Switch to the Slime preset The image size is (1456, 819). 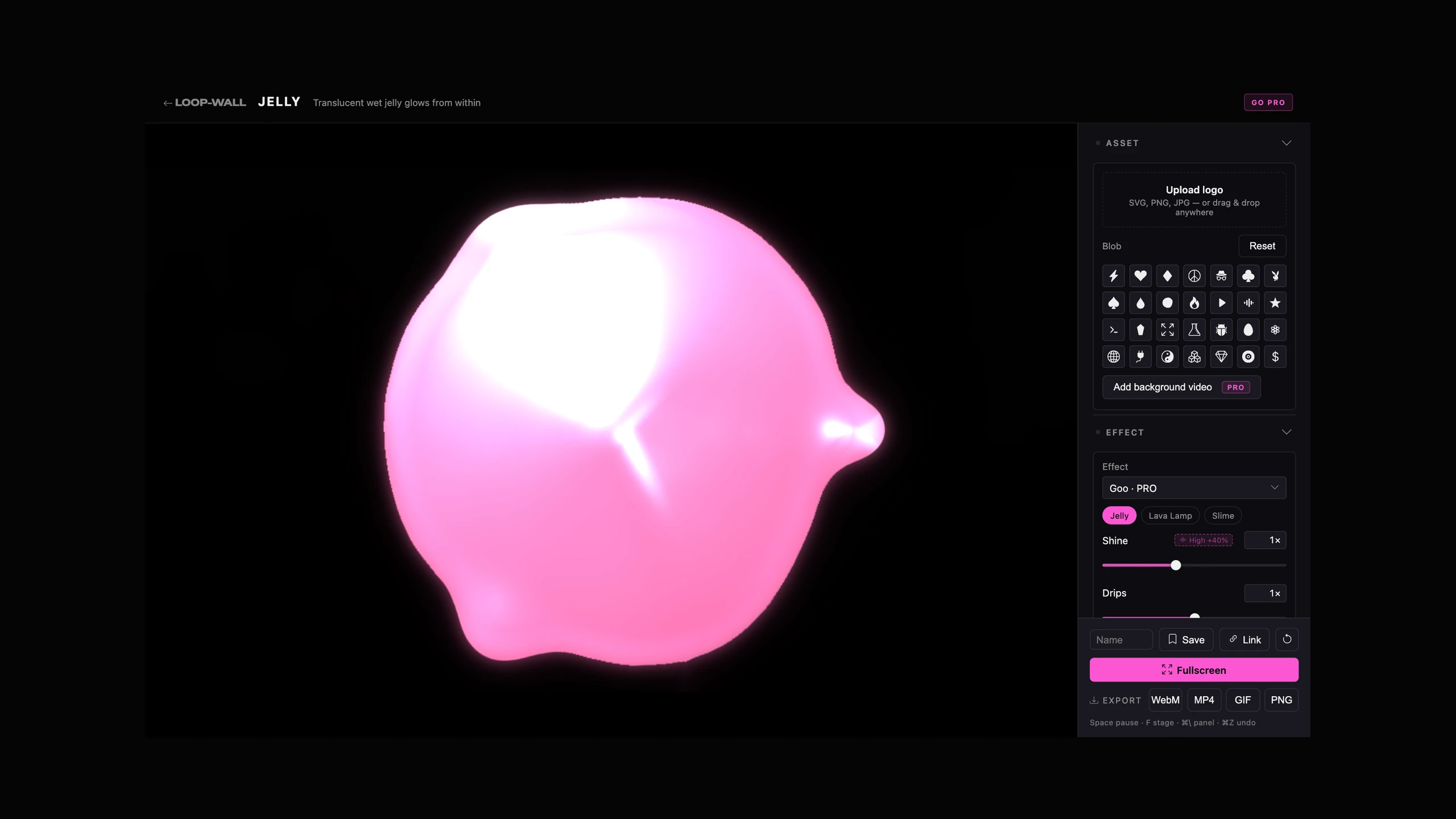(1223, 516)
